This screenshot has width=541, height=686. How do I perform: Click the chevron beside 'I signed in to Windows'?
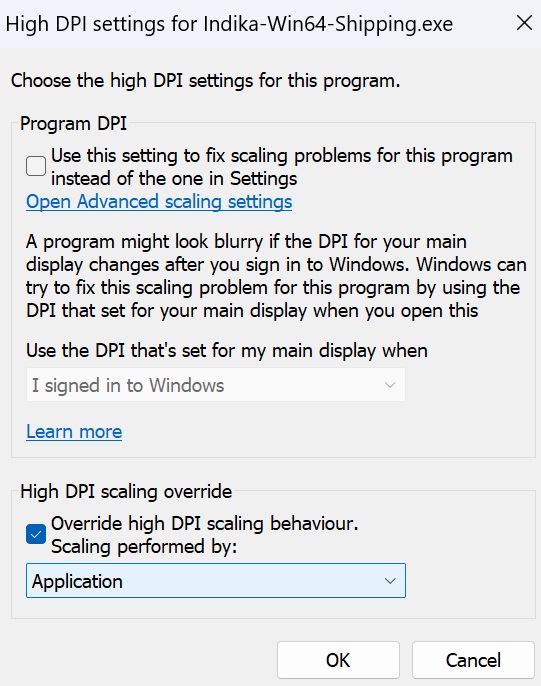point(390,385)
